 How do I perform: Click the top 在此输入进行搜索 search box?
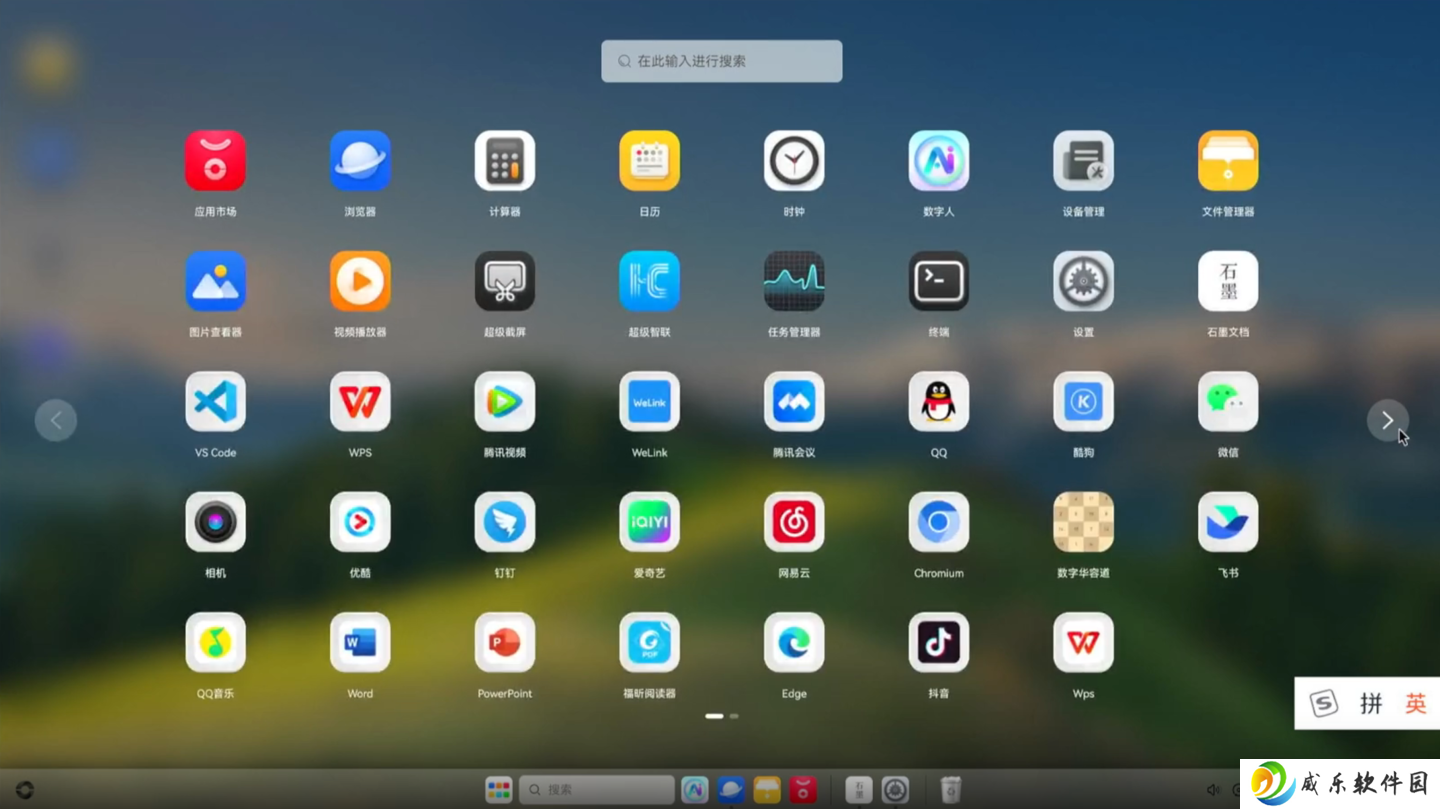(721, 61)
